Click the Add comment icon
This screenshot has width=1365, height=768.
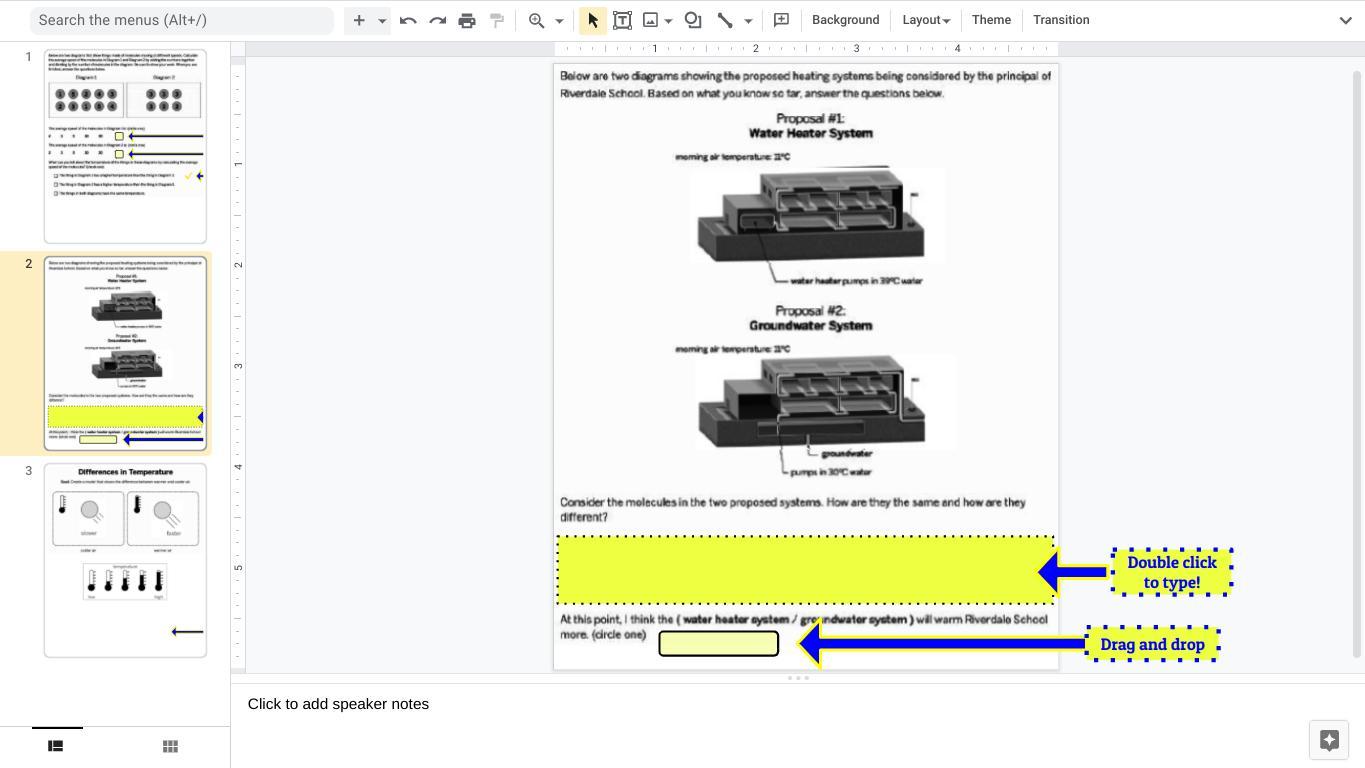coord(782,20)
